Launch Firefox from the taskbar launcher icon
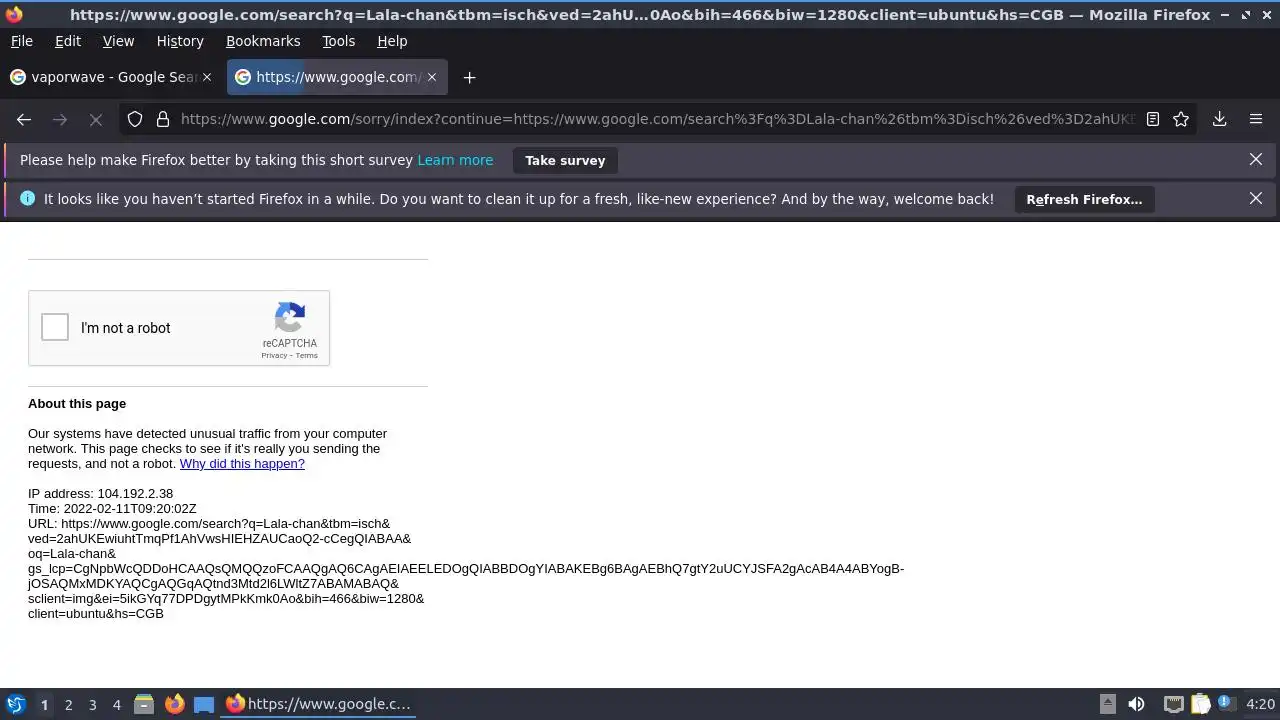This screenshot has height=720, width=1280. coord(174,704)
